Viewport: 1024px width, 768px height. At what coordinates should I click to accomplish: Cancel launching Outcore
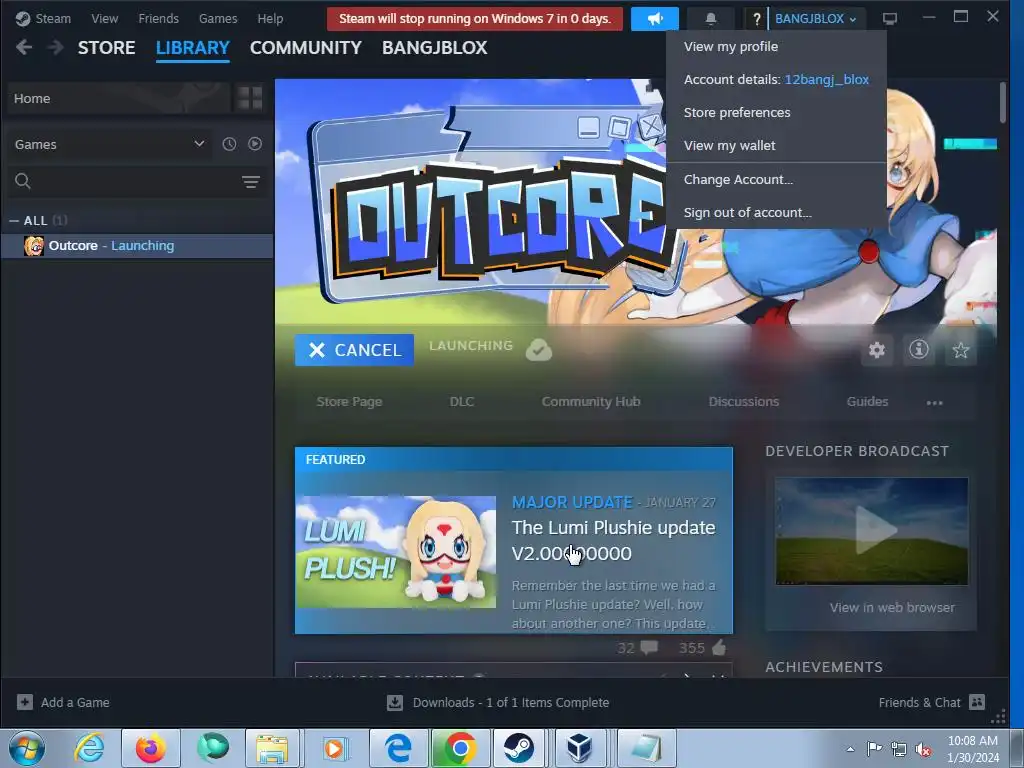click(x=354, y=350)
